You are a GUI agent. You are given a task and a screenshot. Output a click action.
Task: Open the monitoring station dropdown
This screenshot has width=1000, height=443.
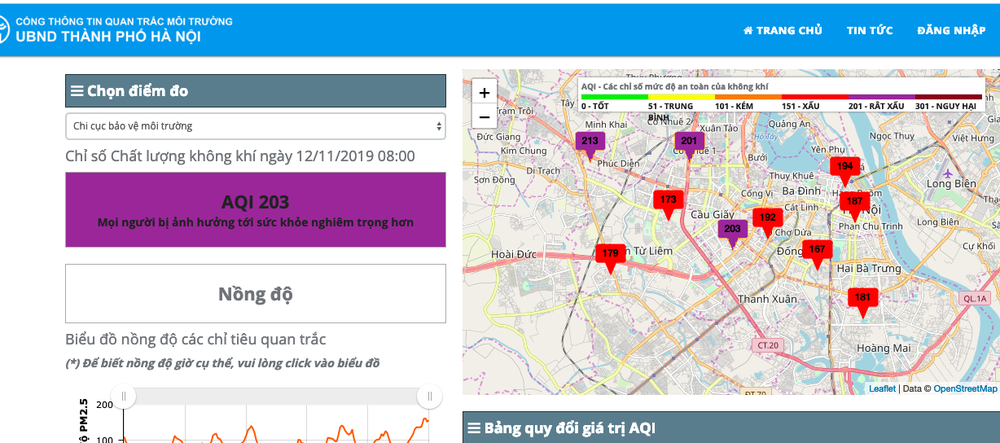pyautogui.click(x=255, y=126)
